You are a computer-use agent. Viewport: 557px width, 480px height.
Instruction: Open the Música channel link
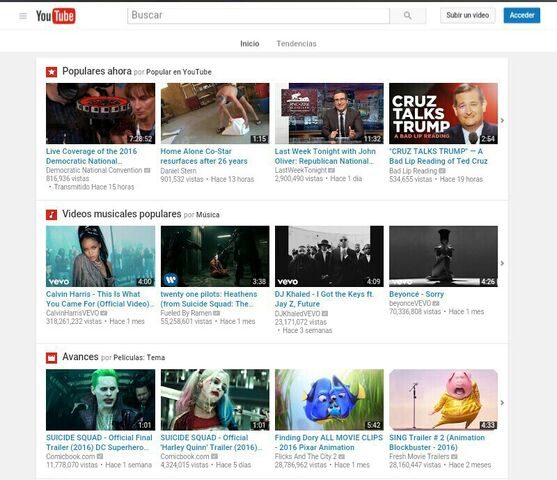pyautogui.click(x=208, y=215)
